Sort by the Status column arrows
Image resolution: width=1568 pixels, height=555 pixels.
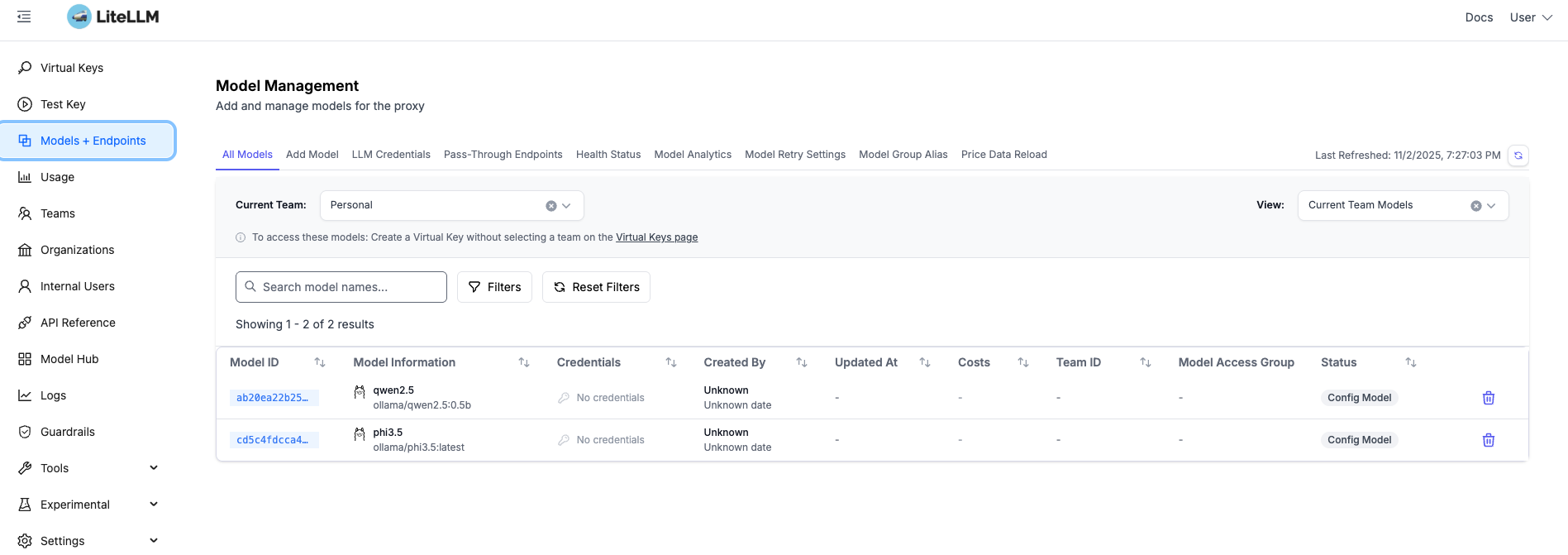point(1410,362)
